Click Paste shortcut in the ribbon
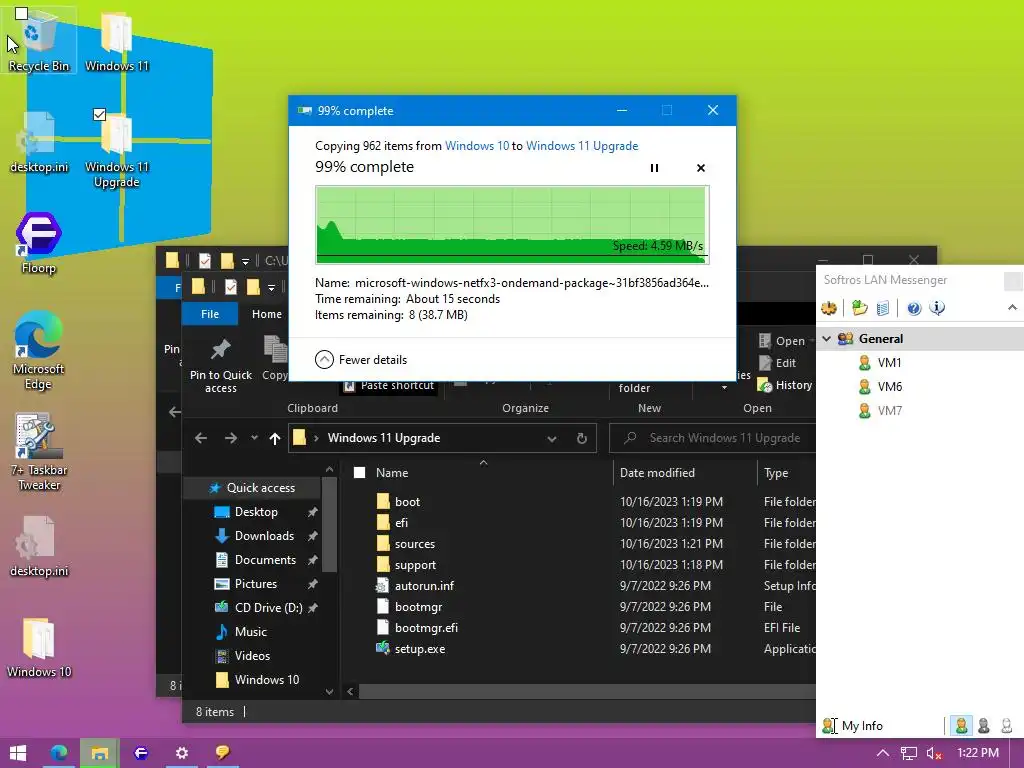The height and width of the screenshot is (768, 1024). pyautogui.click(x=389, y=385)
